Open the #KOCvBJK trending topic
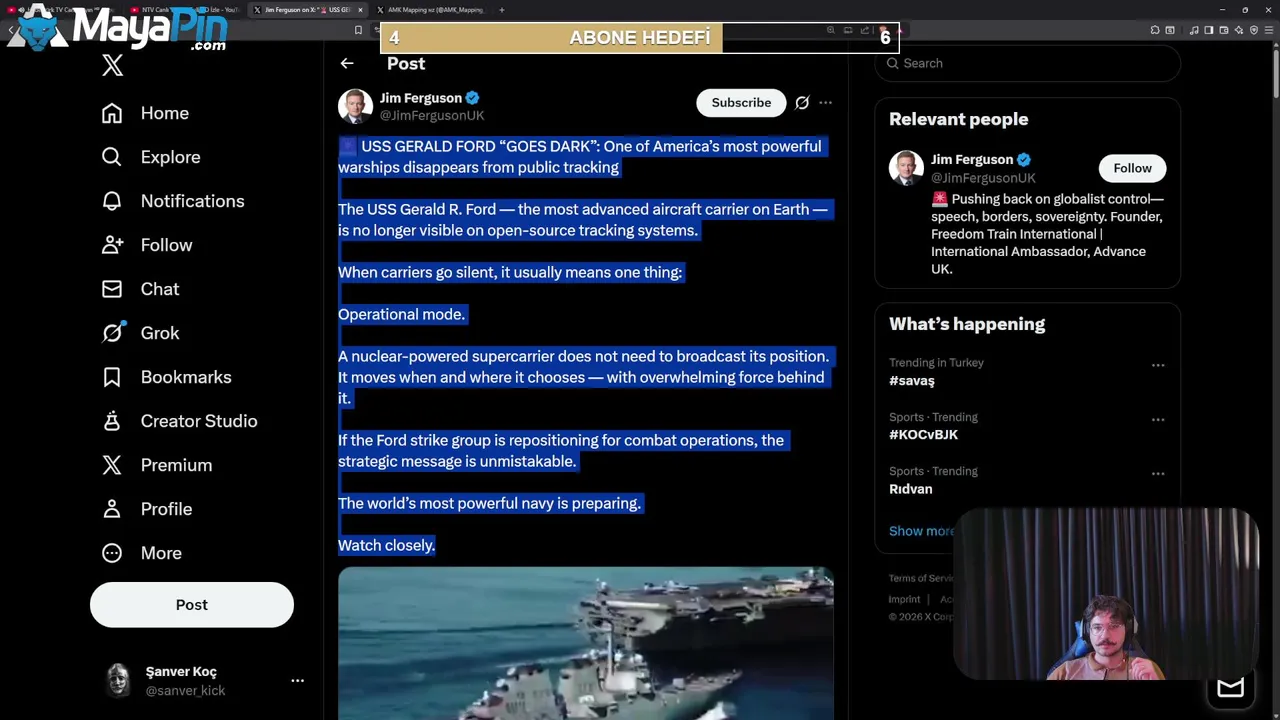This screenshot has width=1280, height=720. click(x=923, y=435)
